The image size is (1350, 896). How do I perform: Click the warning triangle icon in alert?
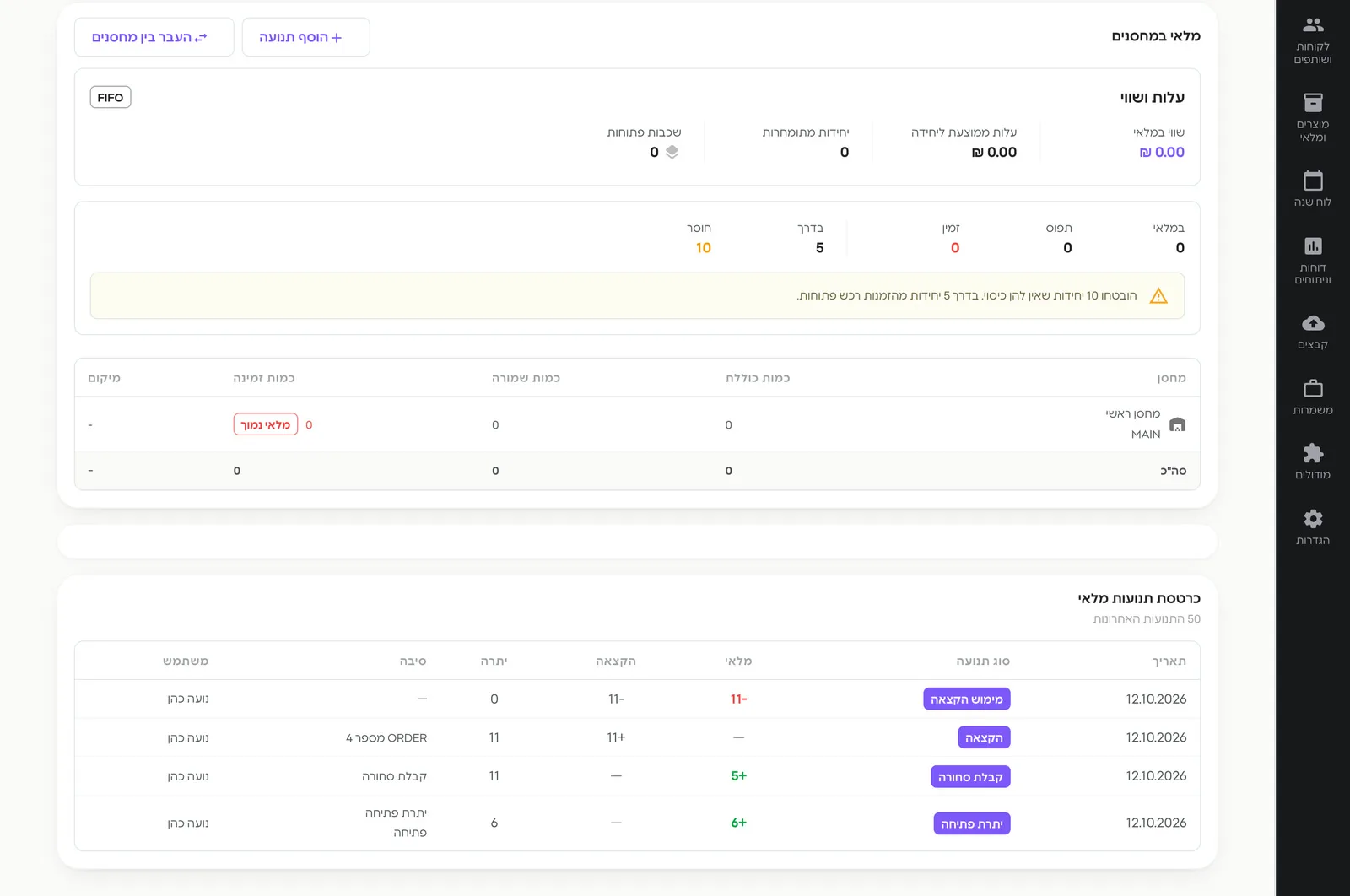(1158, 296)
